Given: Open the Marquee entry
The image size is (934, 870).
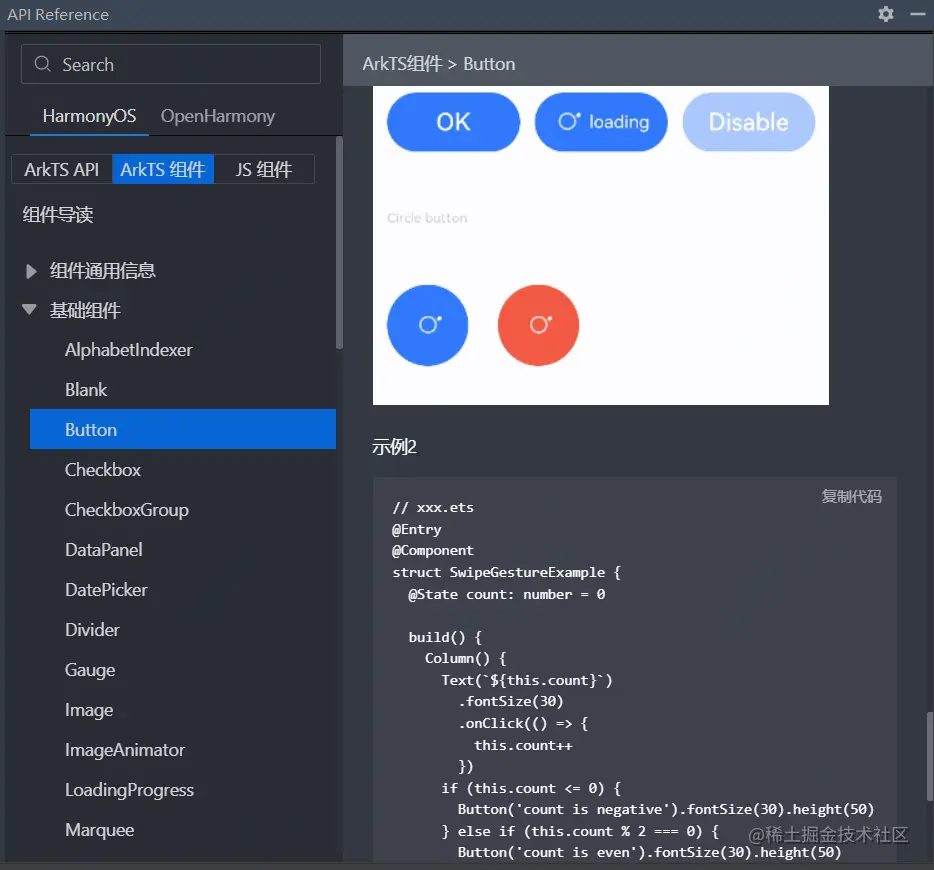Looking at the screenshot, I should click(x=99, y=830).
